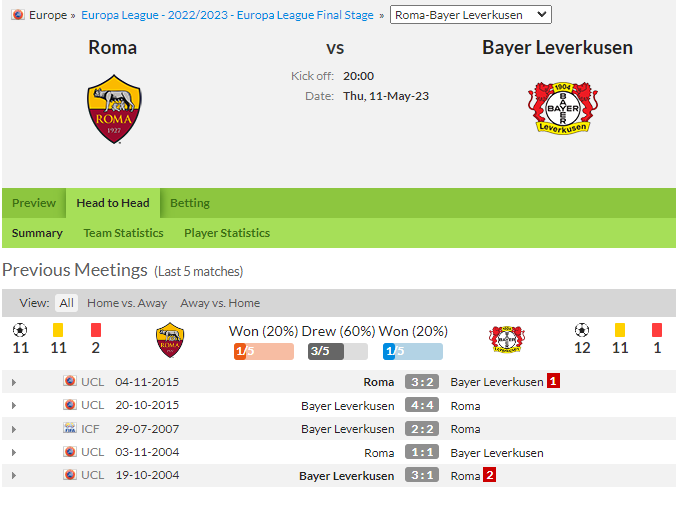
Task: Switch view to Home vs. Away
Action: (x=127, y=303)
